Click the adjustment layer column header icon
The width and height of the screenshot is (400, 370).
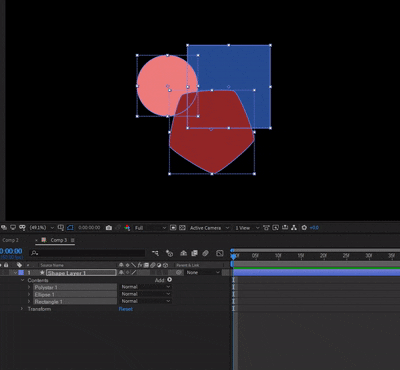point(159,265)
